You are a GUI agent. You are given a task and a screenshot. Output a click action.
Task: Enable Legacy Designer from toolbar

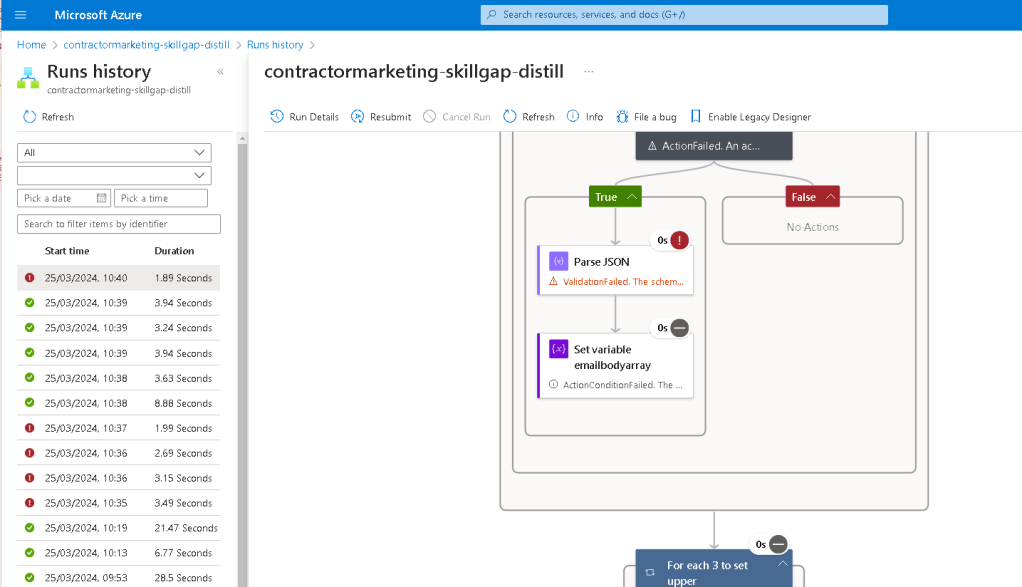tap(750, 117)
